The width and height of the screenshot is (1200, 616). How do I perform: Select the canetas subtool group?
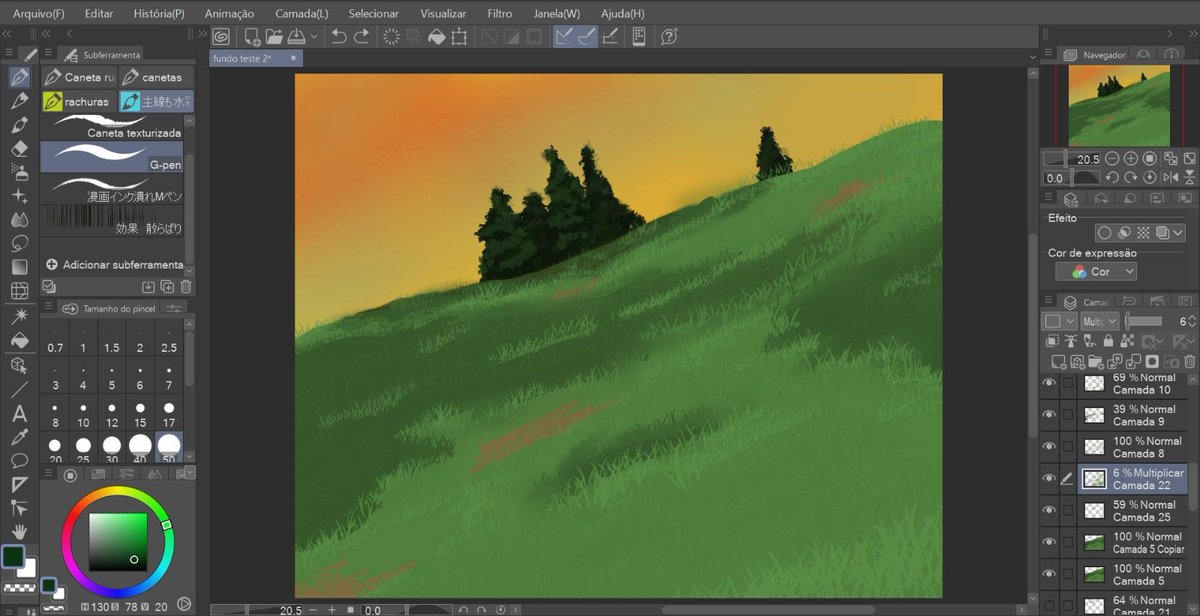pyautogui.click(x=156, y=77)
